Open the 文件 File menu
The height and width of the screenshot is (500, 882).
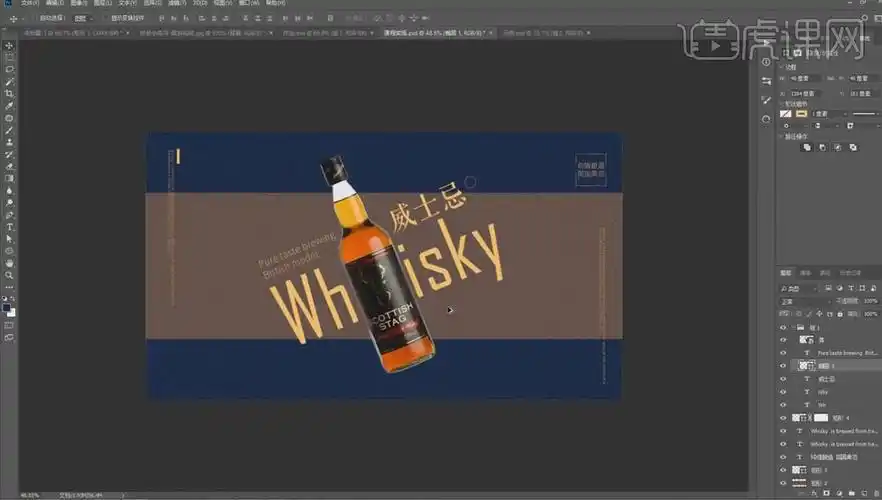pos(30,3)
